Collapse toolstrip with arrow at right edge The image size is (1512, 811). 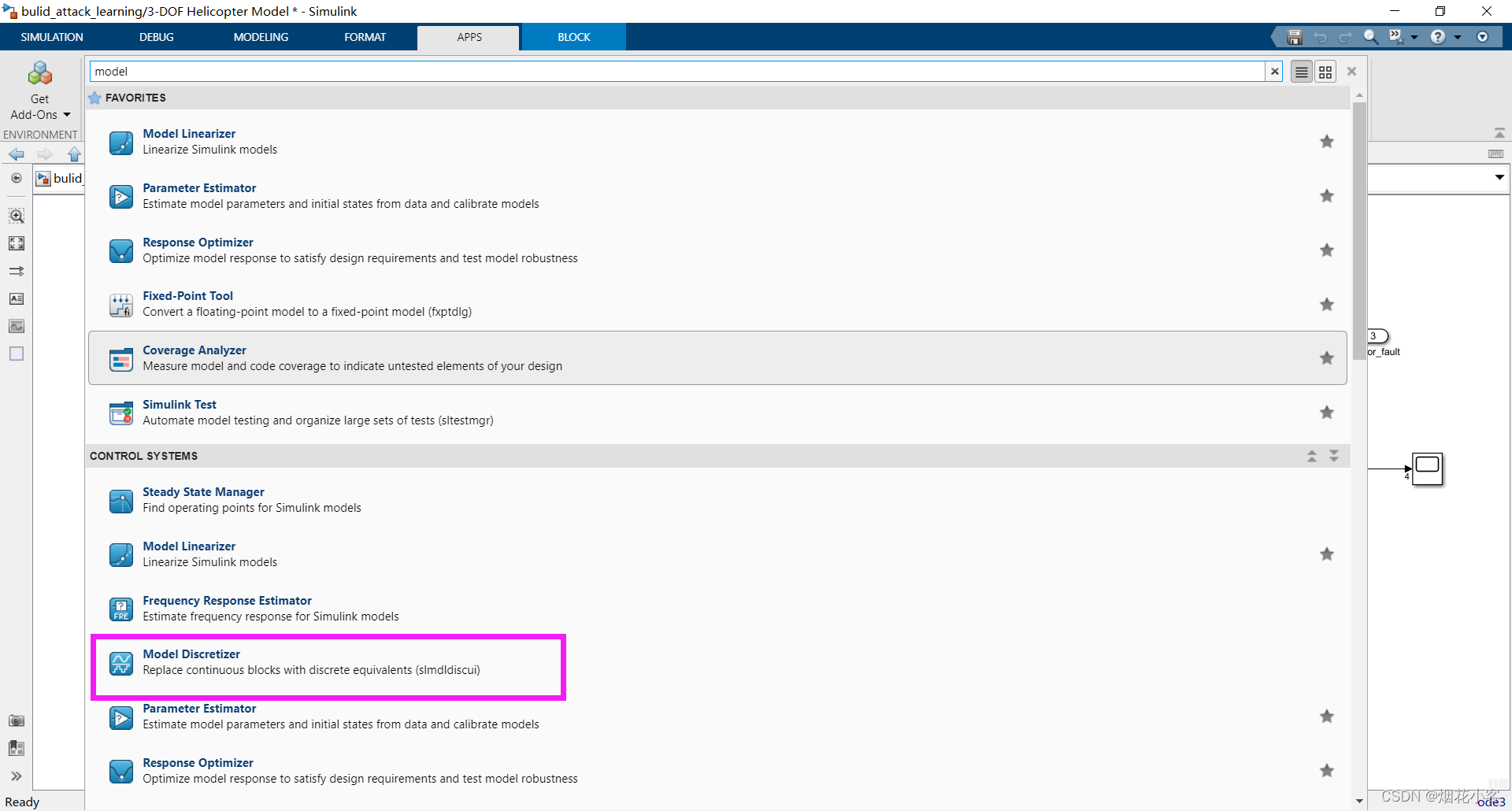1499,133
